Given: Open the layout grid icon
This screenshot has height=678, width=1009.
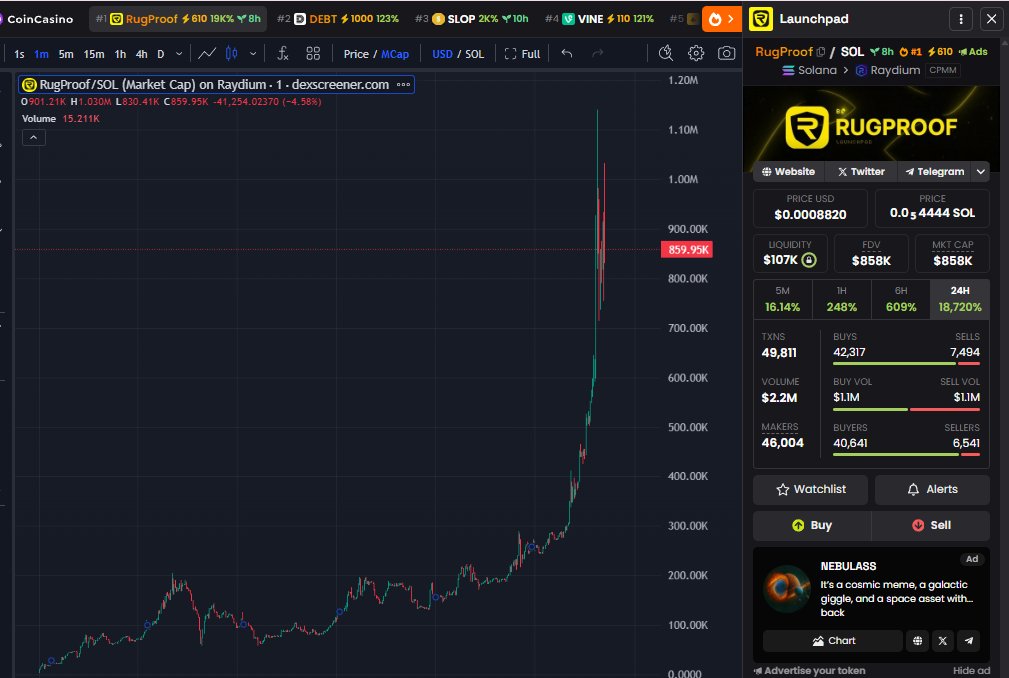Looking at the screenshot, I should point(313,53).
